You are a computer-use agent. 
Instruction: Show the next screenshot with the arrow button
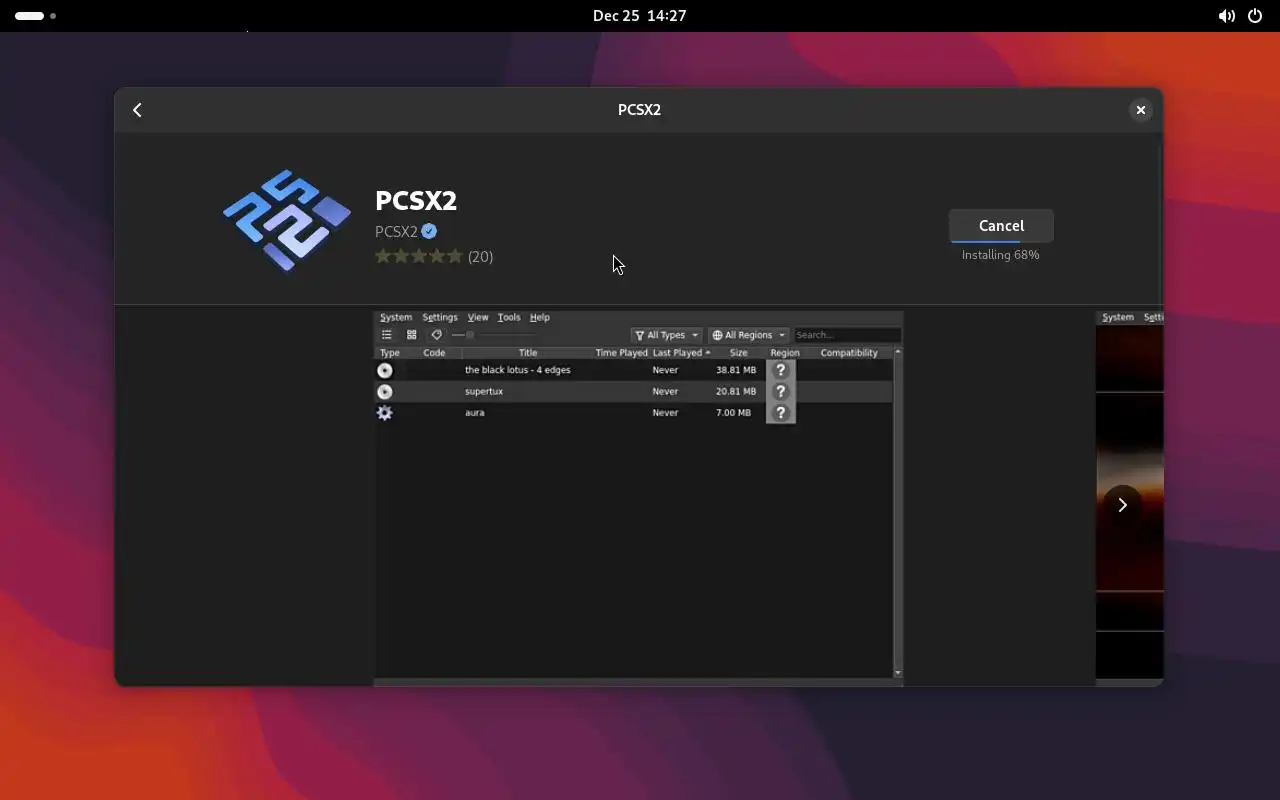tap(1122, 505)
